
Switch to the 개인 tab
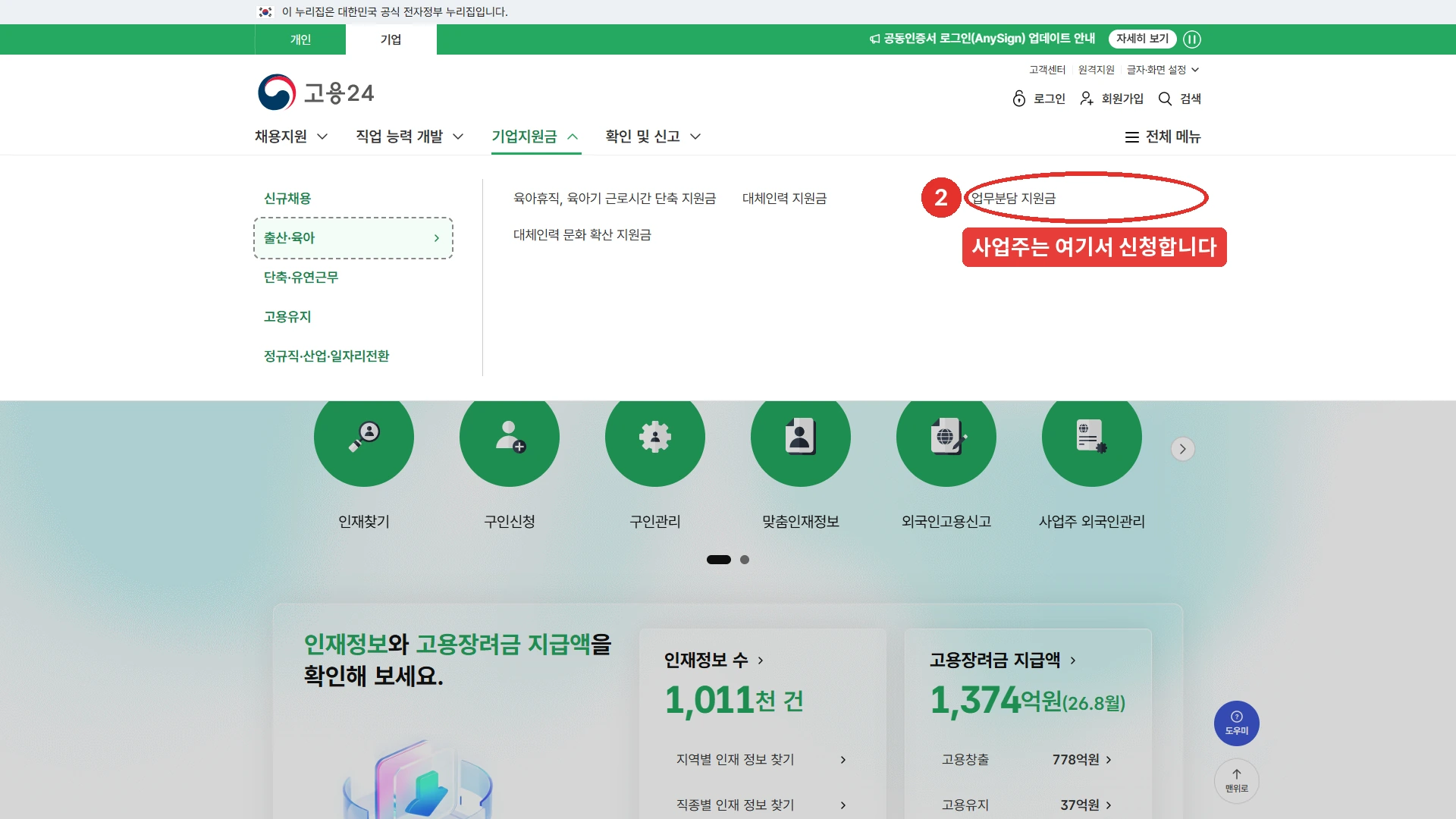pyautogui.click(x=300, y=39)
